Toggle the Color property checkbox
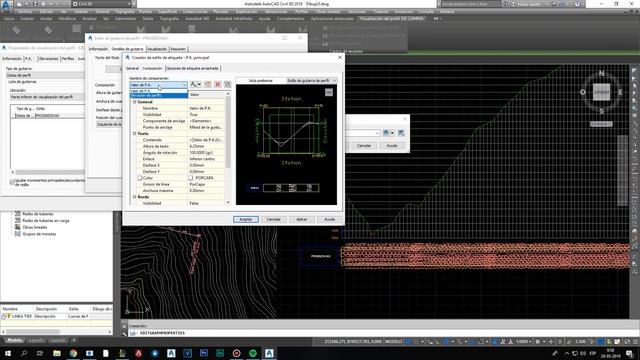640x360 pixels. (140, 178)
